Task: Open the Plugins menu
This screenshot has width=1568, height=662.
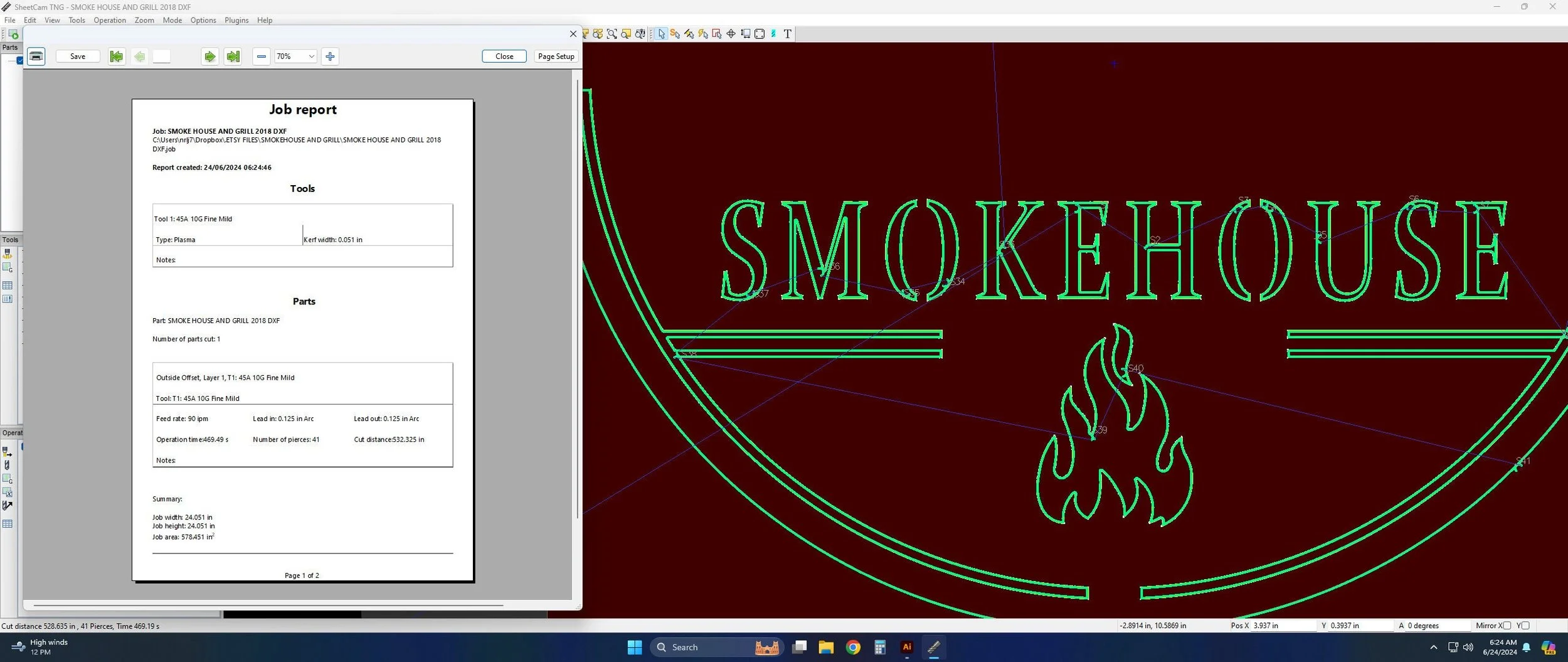Action: (x=236, y=20)
